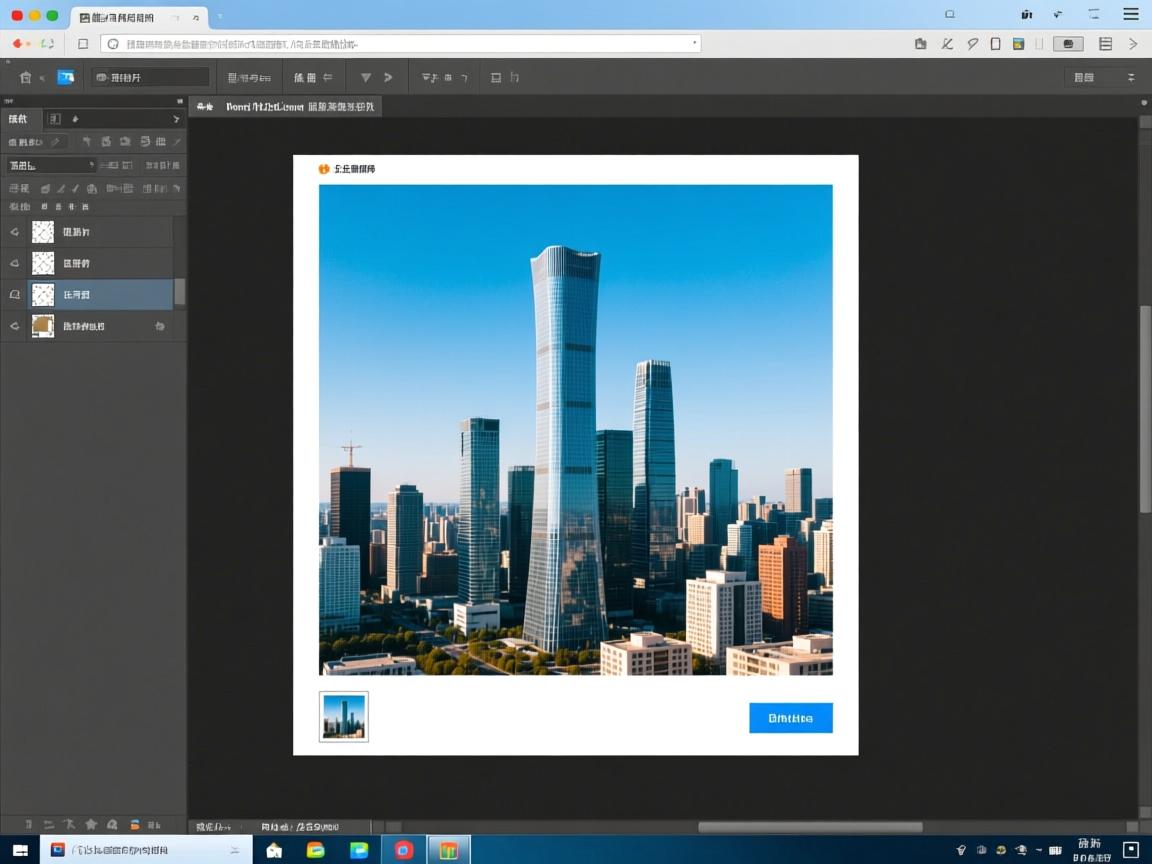
Task: Click the star icon at layers panel bottom
Action: [x=91, y=825]
